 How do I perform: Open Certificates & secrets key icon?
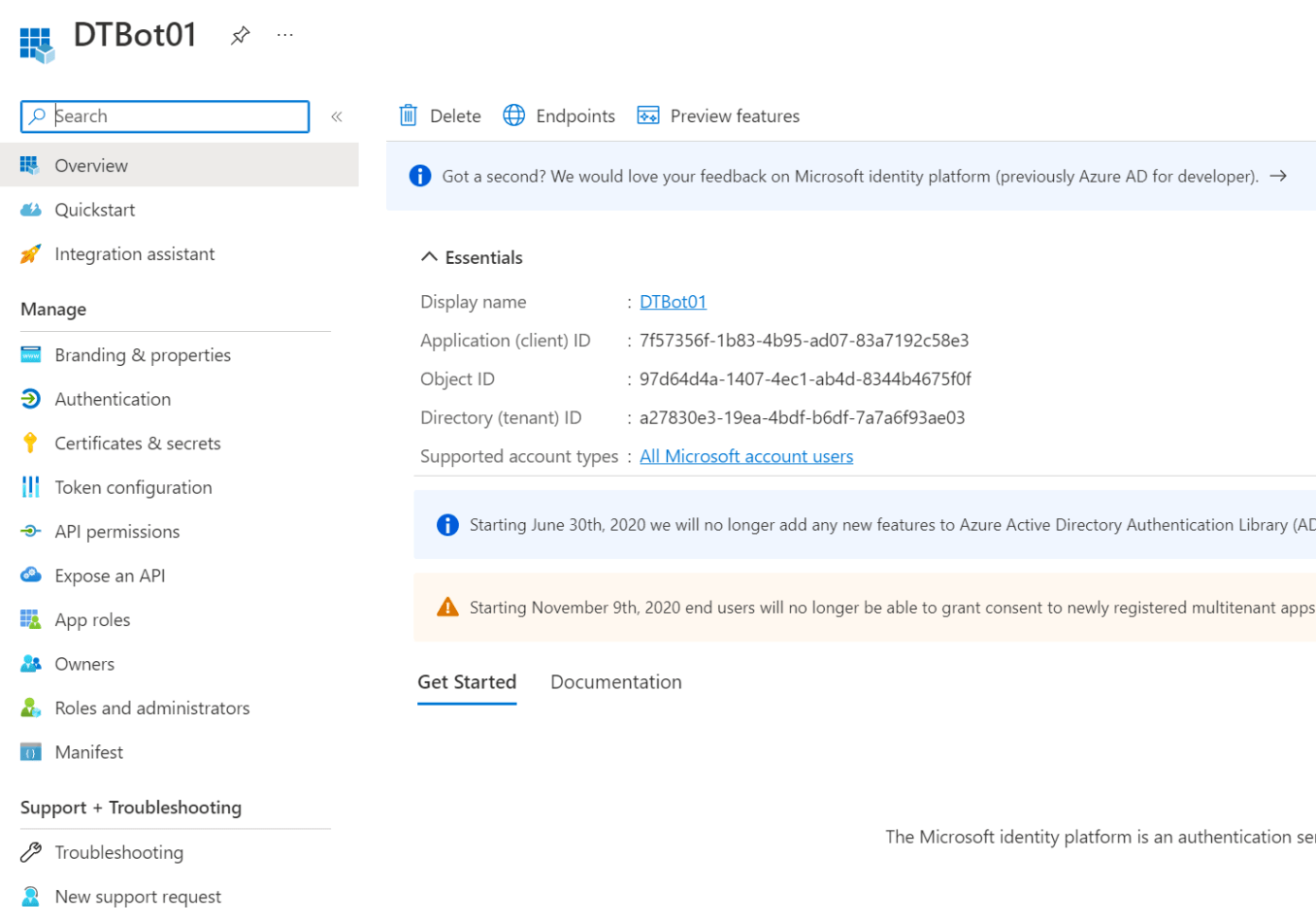[x=30, y=444]
